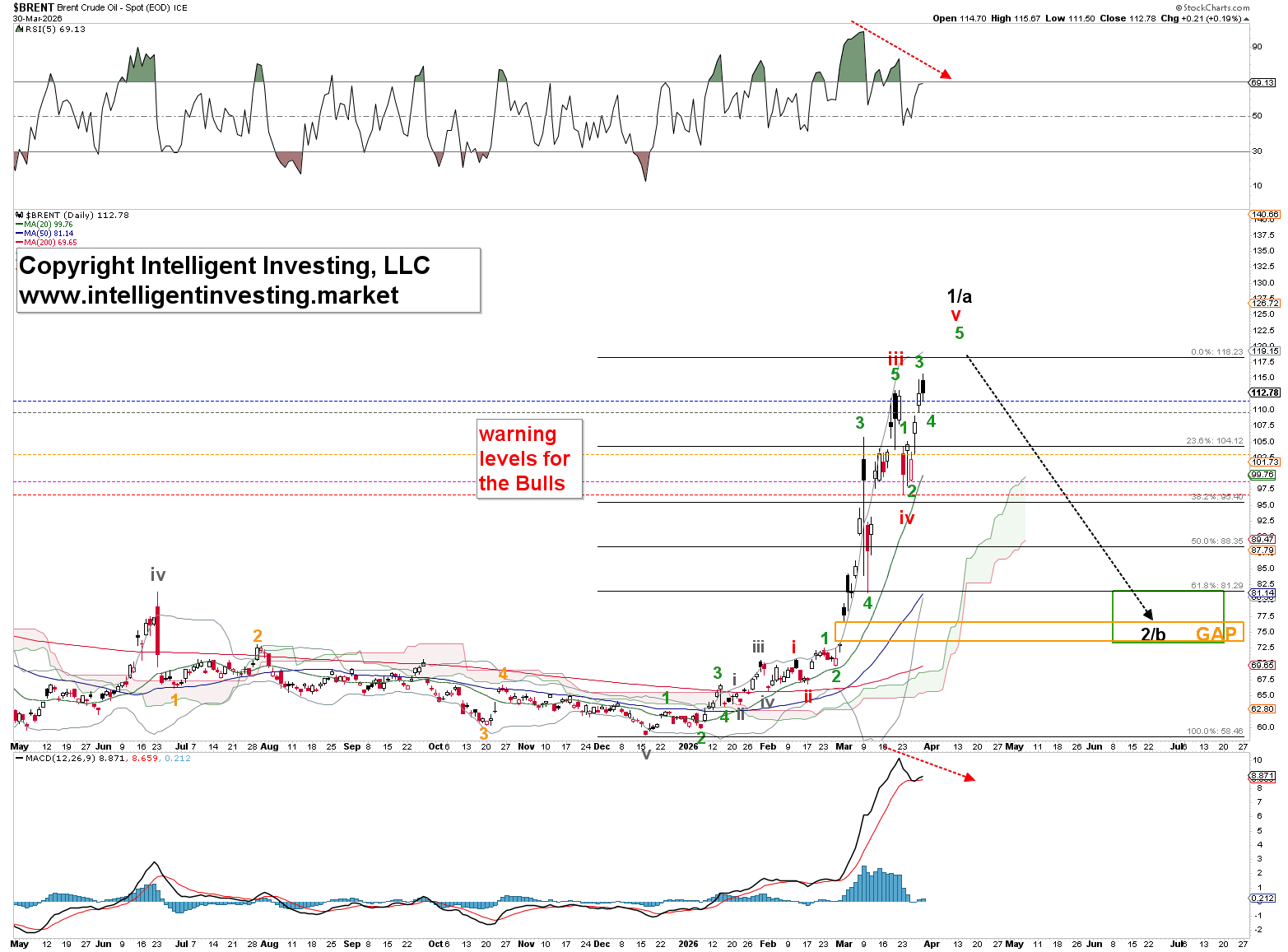The width and height of the screenshot is (1288, 952).
Task: Click the RSI(5) 69.13 indicator label
Action: (51, 29)
